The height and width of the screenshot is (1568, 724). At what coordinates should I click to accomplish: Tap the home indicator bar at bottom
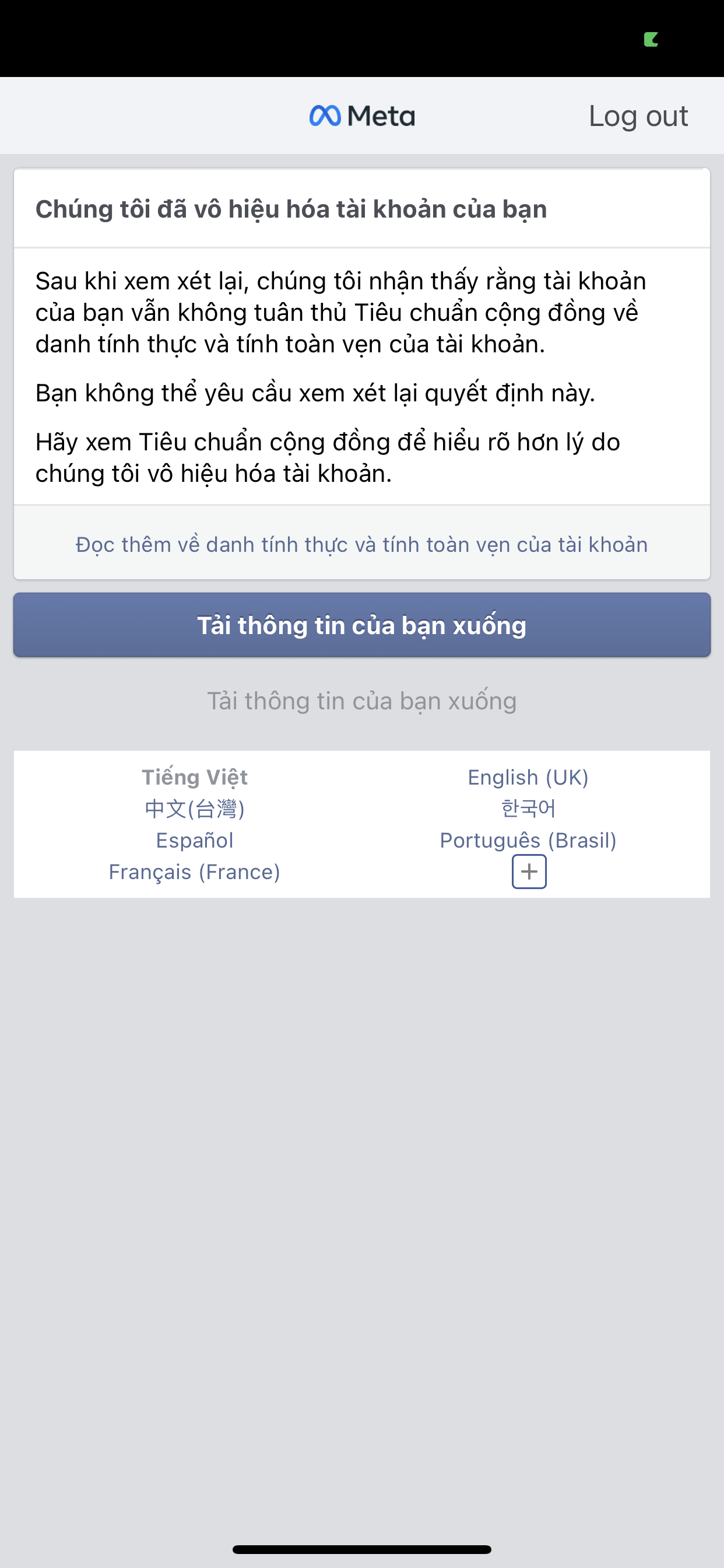point(362,1549)
